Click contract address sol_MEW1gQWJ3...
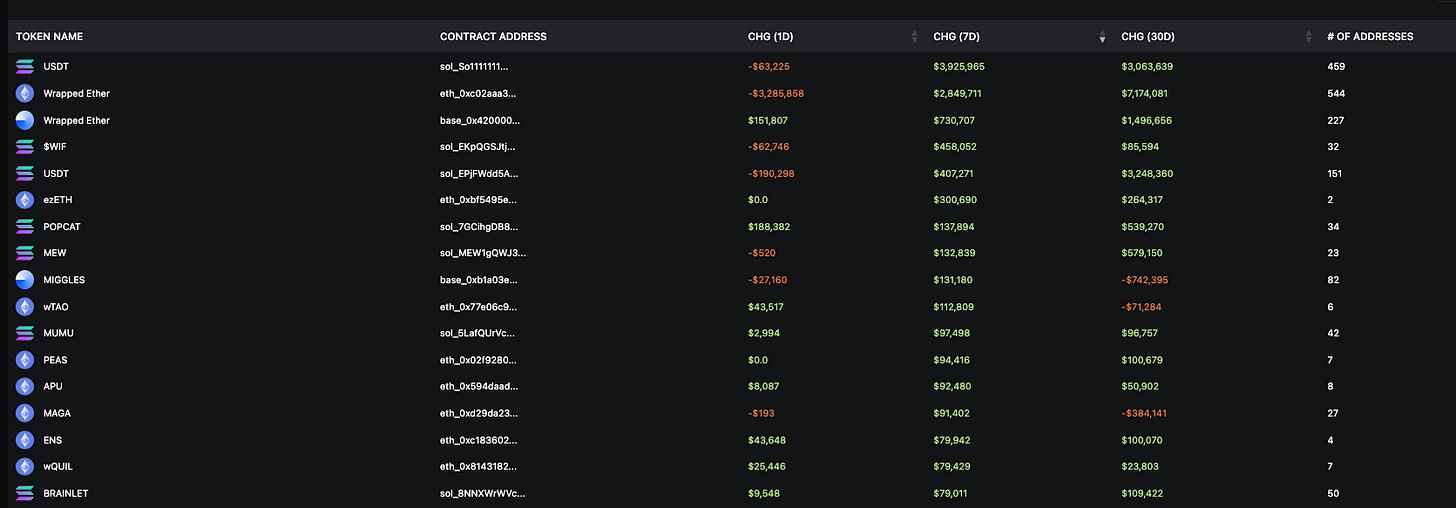The width and height of the screenshot is (1456, 508). pyautogui.click(x=483, y=253)
